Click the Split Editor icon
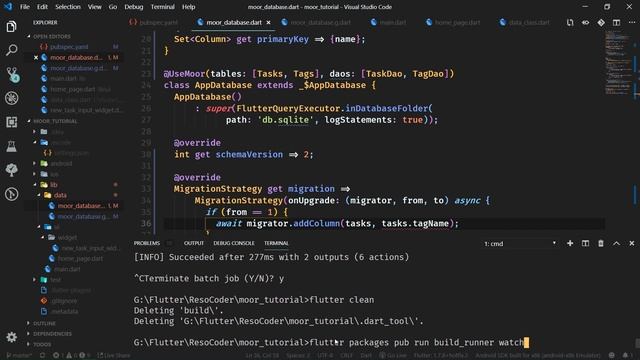This screenshot has width=640, height=360. (616, 22)
